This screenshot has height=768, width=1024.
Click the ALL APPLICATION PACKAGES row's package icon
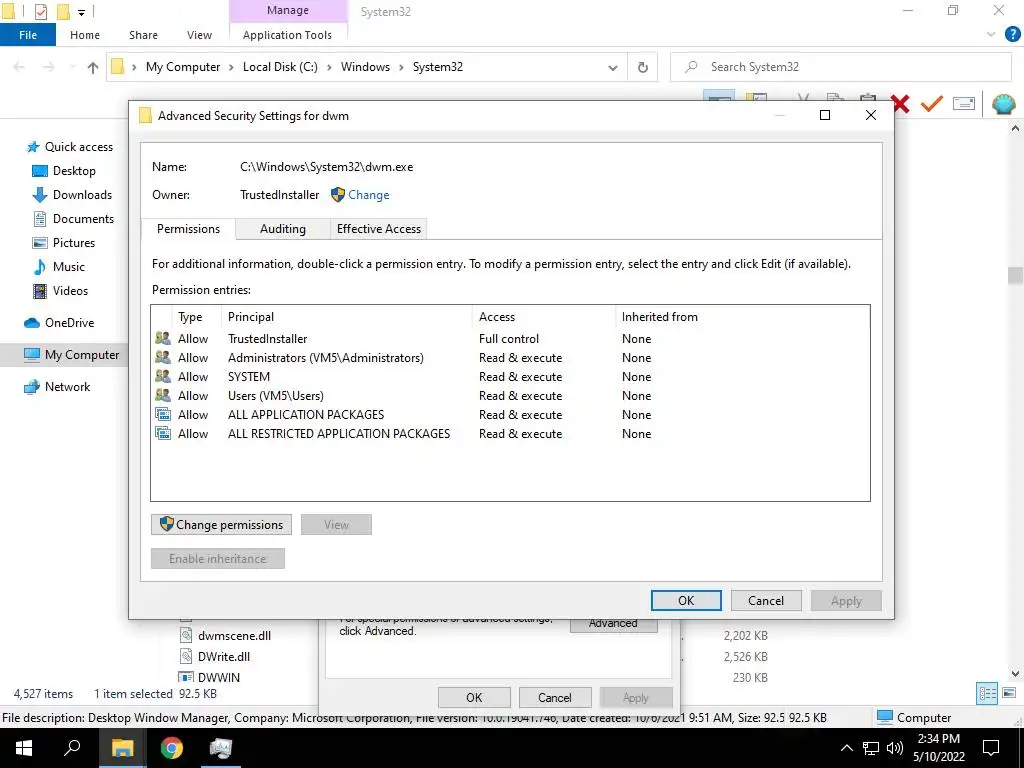click(163, 414)
